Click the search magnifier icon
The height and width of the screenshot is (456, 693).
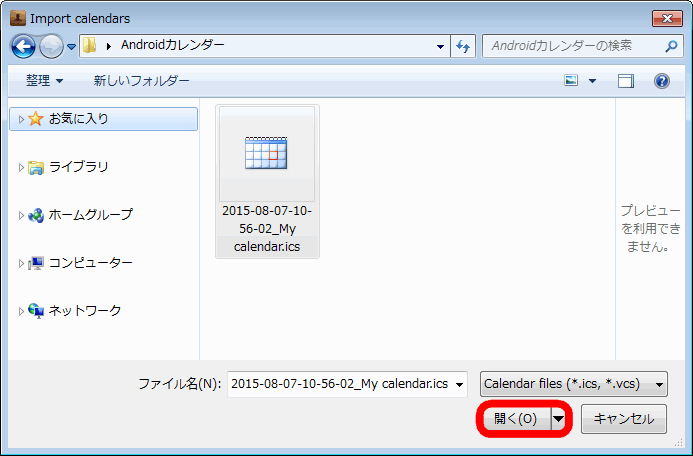671,46
